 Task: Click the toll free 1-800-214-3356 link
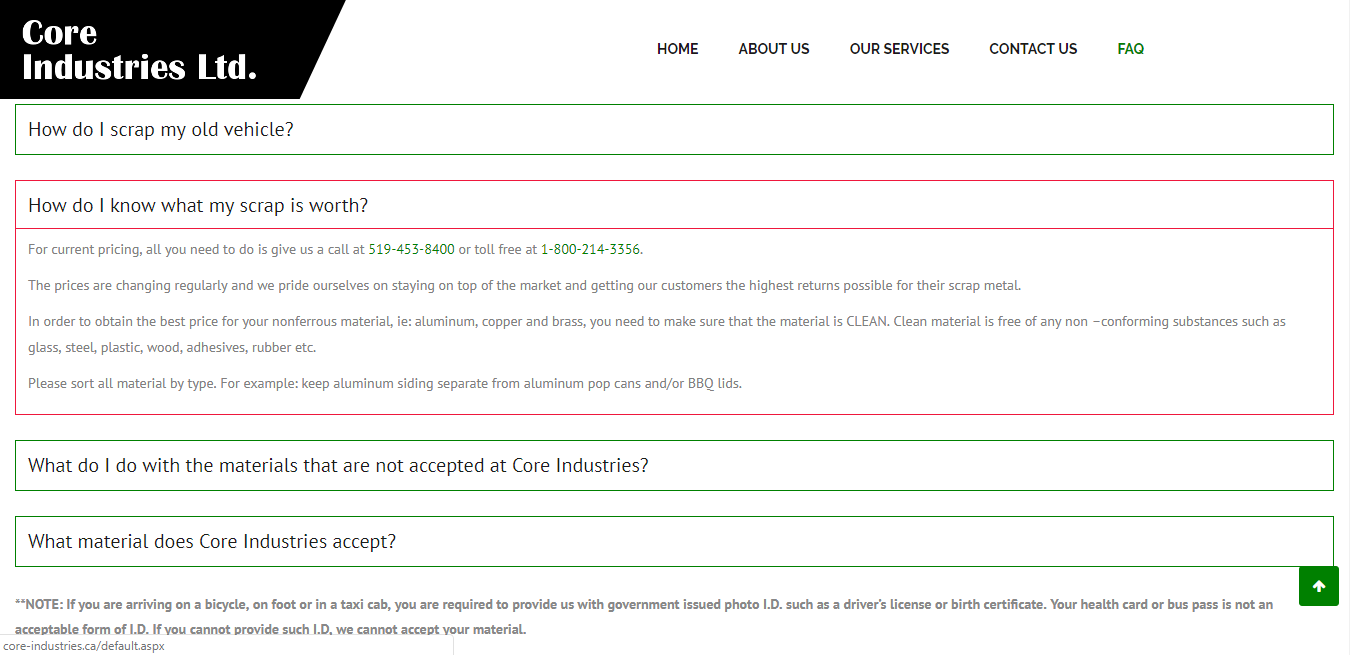(x=590, y=249)
